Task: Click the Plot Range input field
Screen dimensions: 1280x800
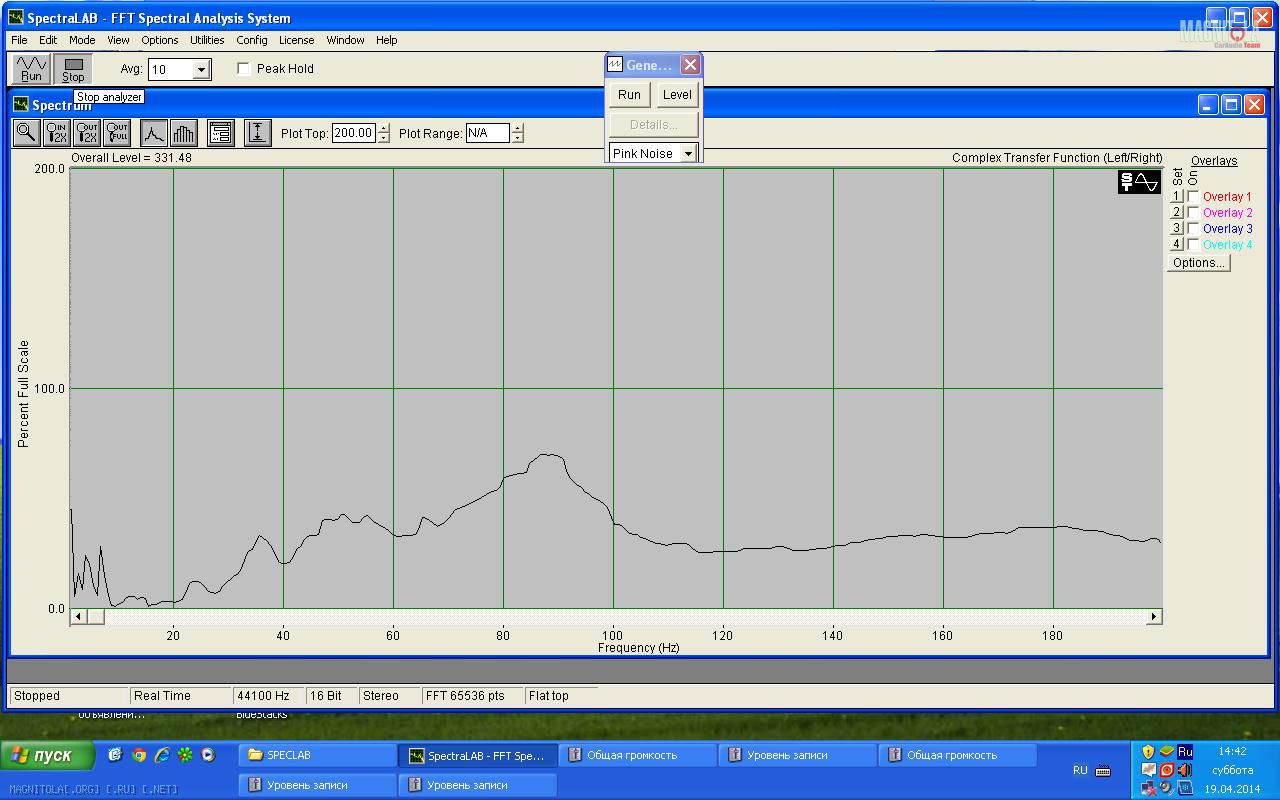Action: point(487,133)
